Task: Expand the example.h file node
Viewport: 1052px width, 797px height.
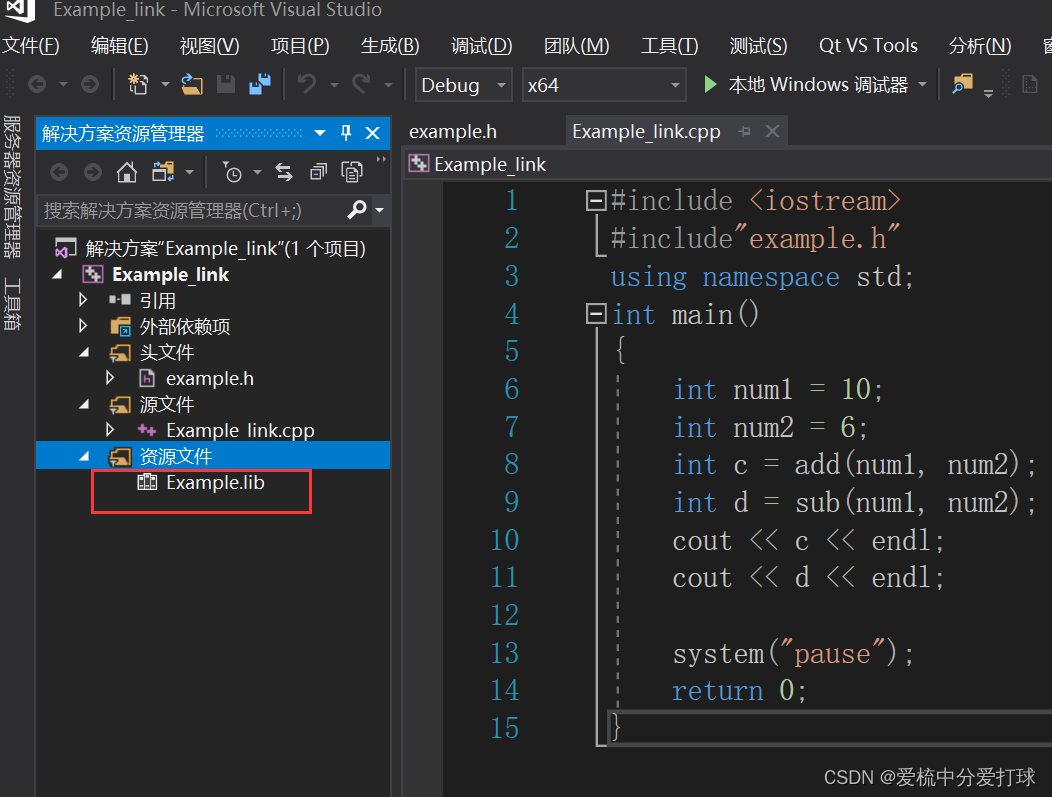Action: pyautogui.click(x=110, y=378)
